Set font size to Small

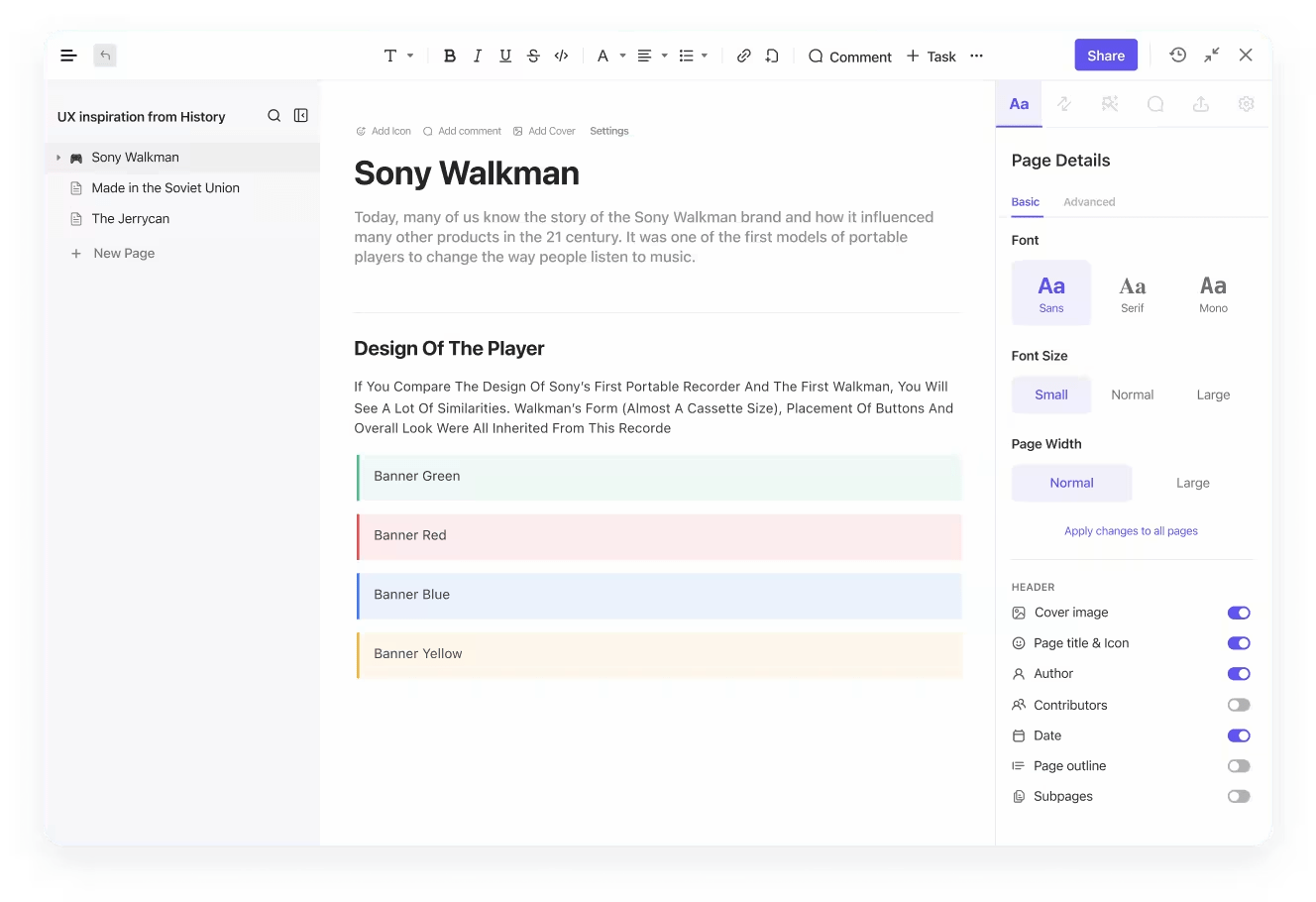(x=1051, y=395)
